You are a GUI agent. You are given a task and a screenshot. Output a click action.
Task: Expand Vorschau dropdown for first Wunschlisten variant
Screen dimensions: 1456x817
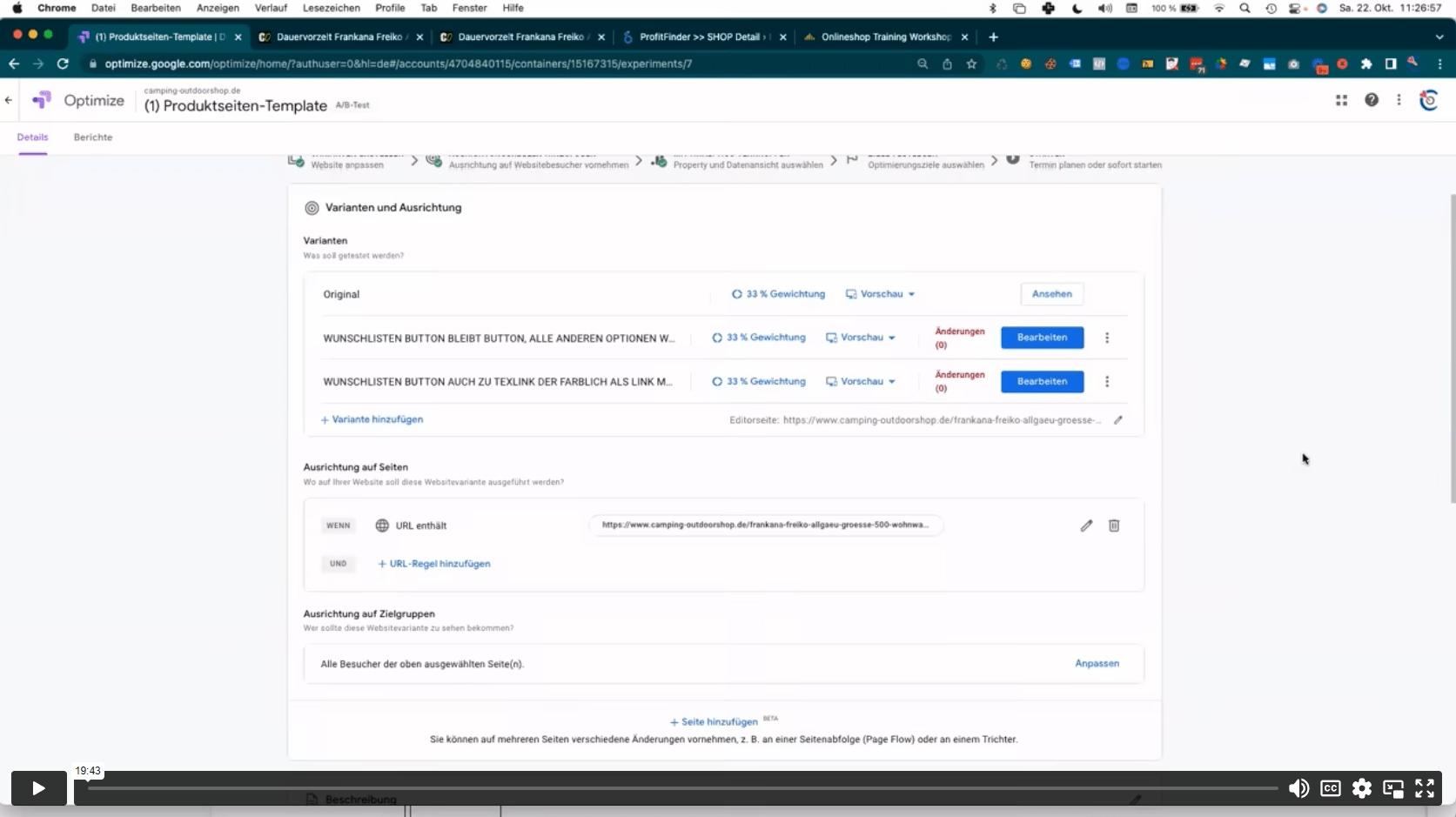tap(861, 338)
